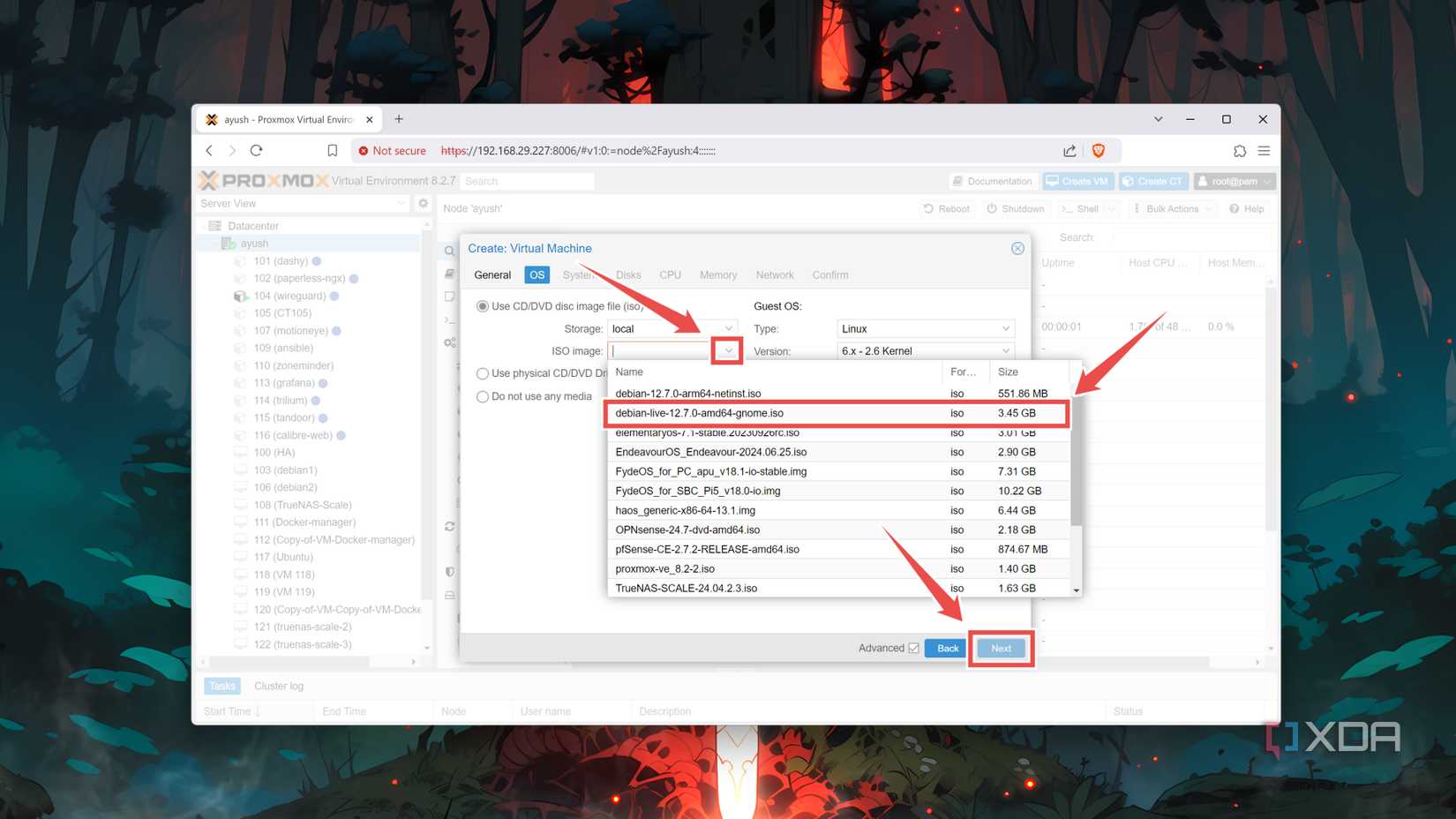
Task: Click the Create CT button
Action: [x=1152, y=181]
